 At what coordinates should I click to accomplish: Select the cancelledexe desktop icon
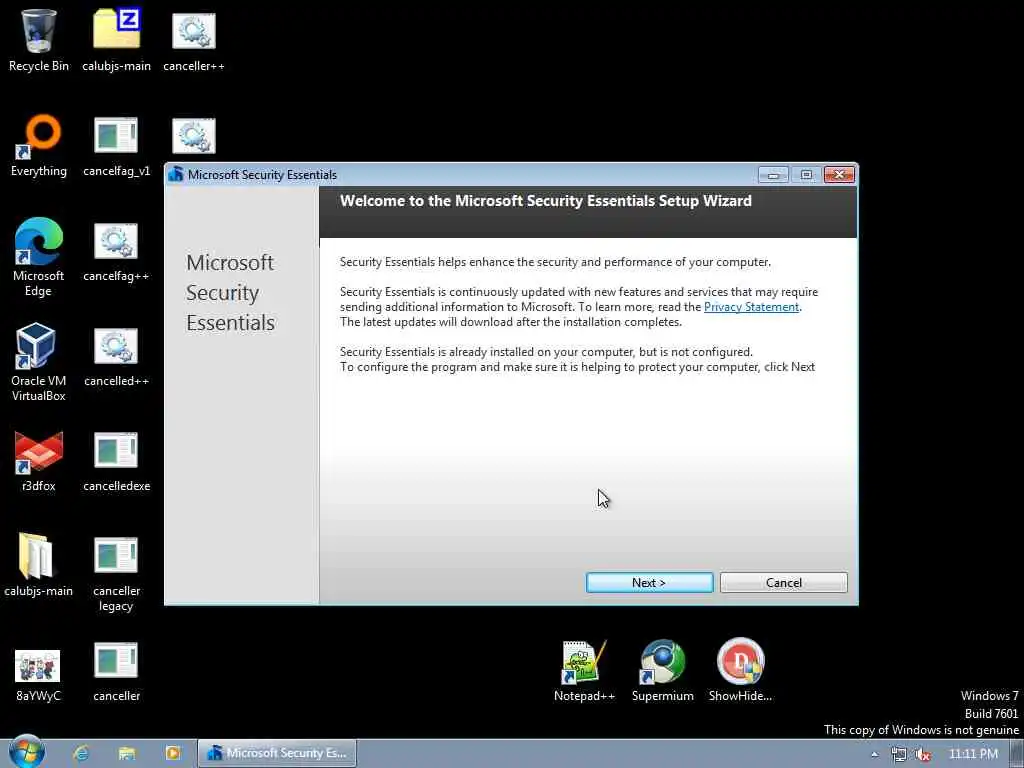(116, 460)
